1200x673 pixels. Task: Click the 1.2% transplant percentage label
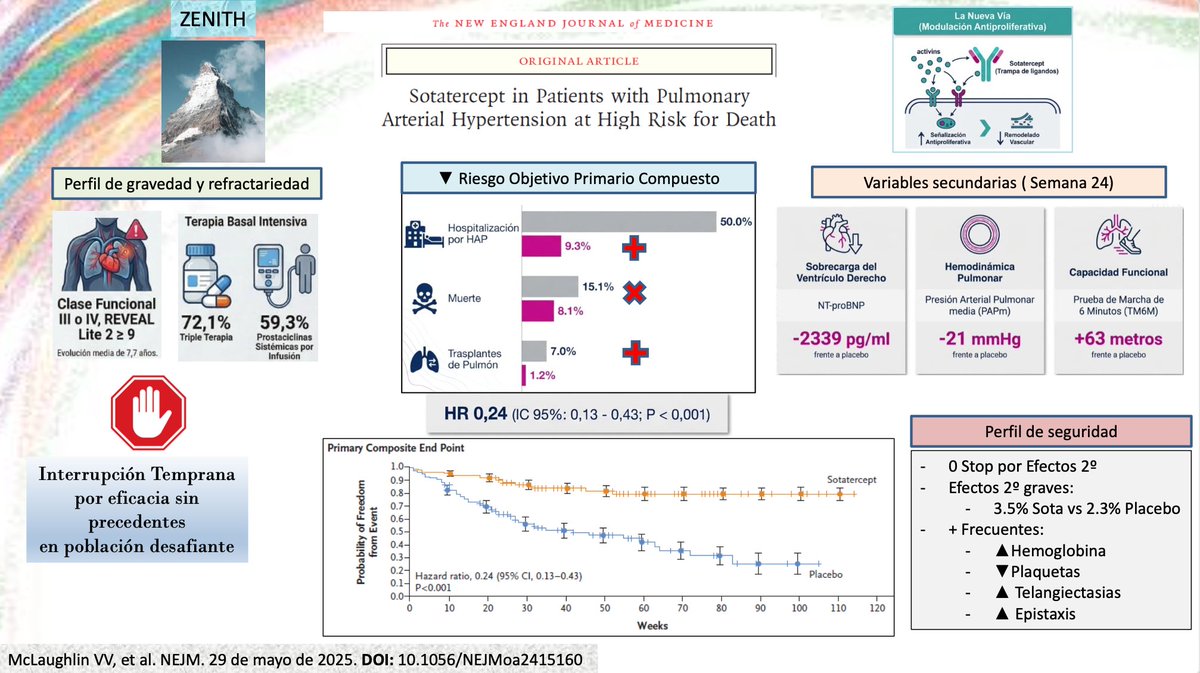[545, 375]
